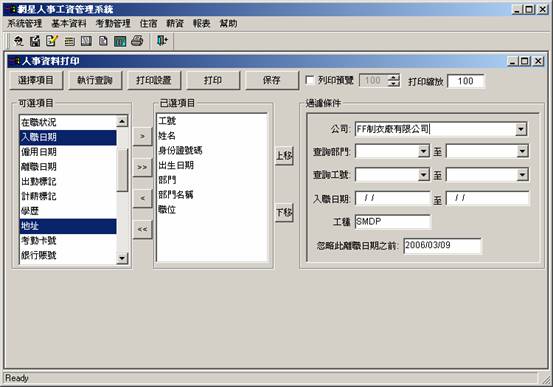This screenshot has height=387, width=553.
Task: Click the available items list's up scroll arrow
Action: [122, 121]
